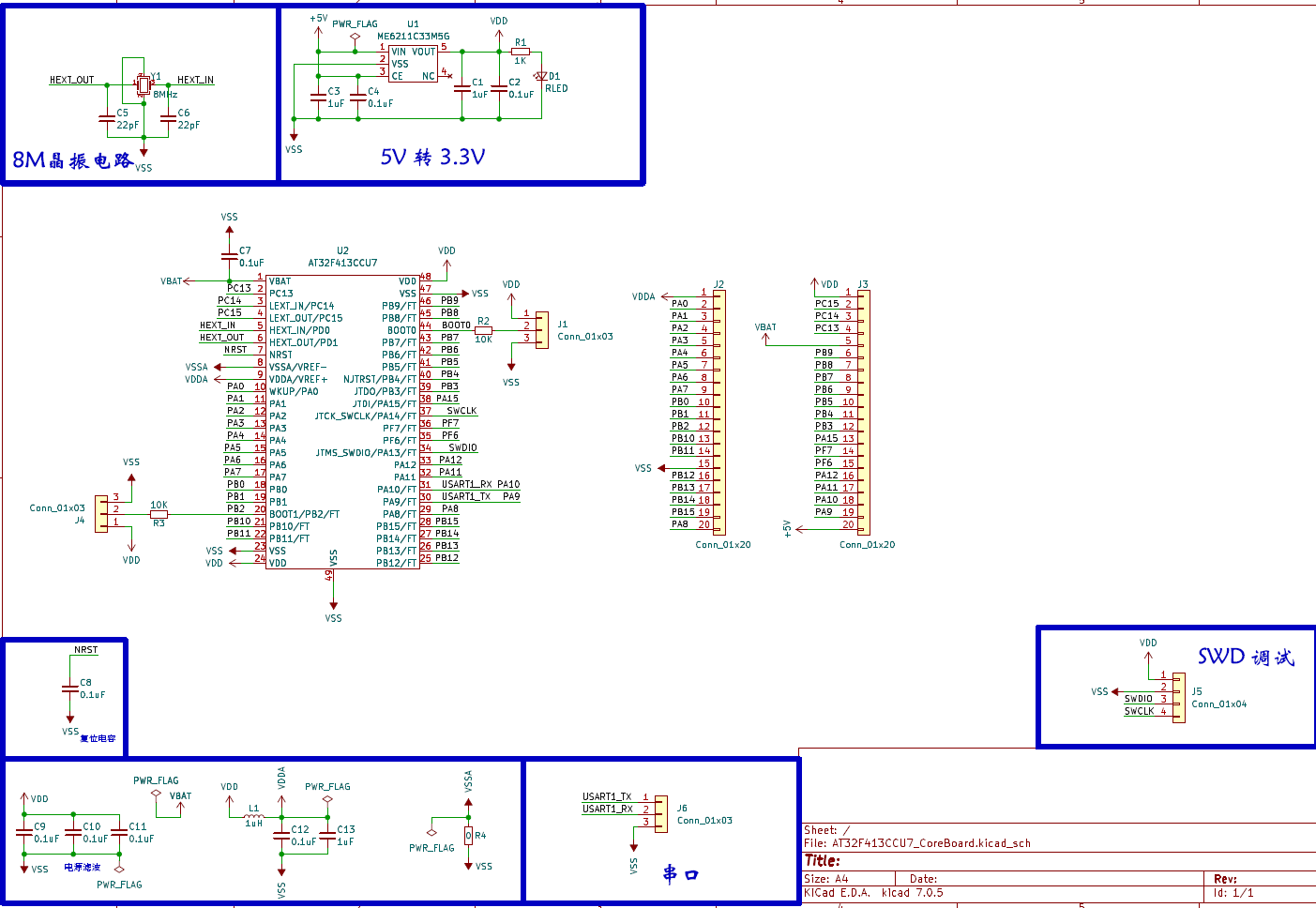The width and height of the screenshot is (1316, 908).
Task: Select the R3 10K resistor near J4
Action: pyautogui.click(x=159, y=514)
